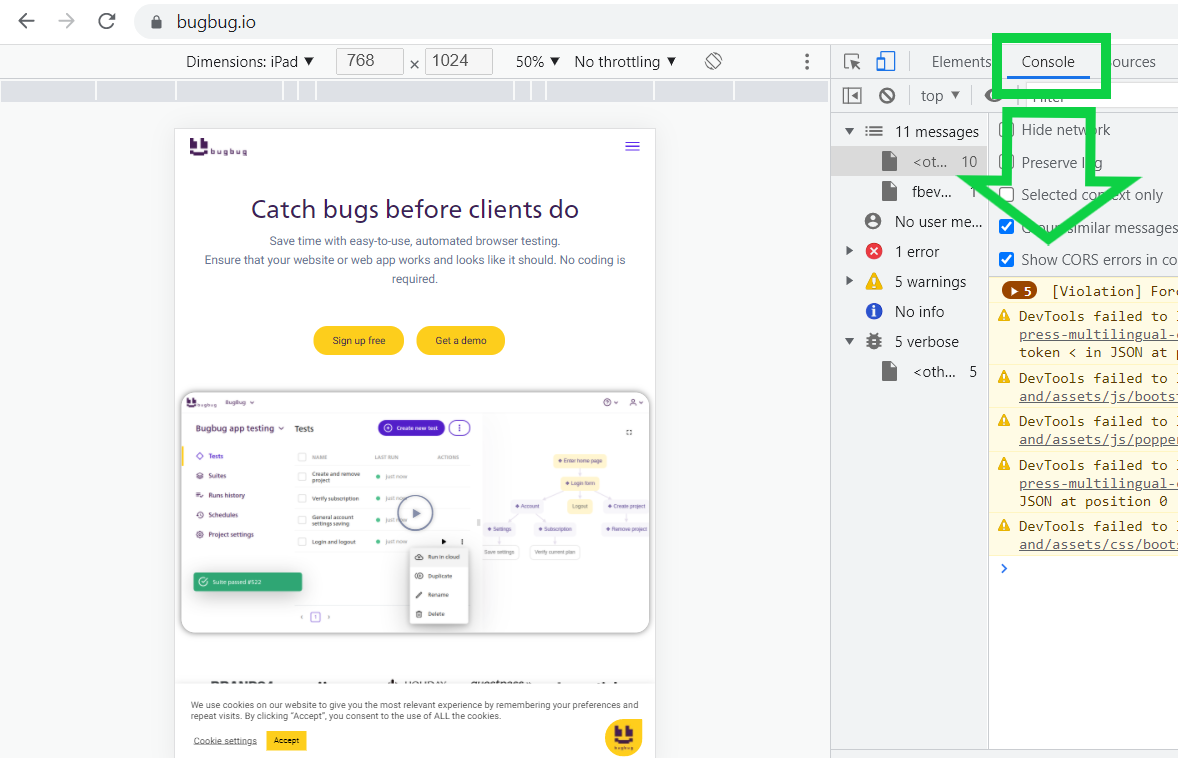Click the yellow bugbug chat bubble
This screenshot has height=758, width=1178.
624,736
